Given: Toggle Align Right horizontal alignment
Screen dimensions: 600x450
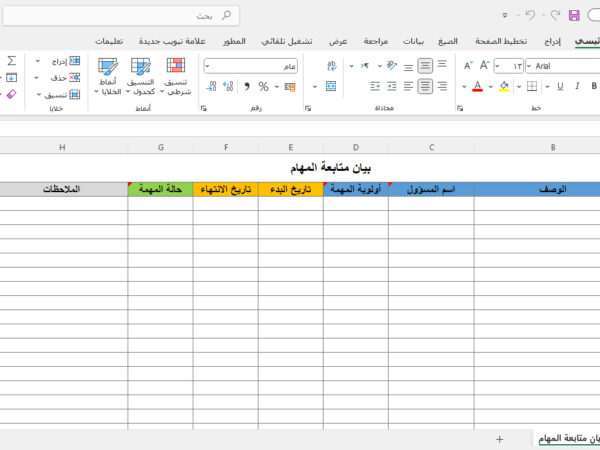Looking at the screenshot, I should [442, 86].
